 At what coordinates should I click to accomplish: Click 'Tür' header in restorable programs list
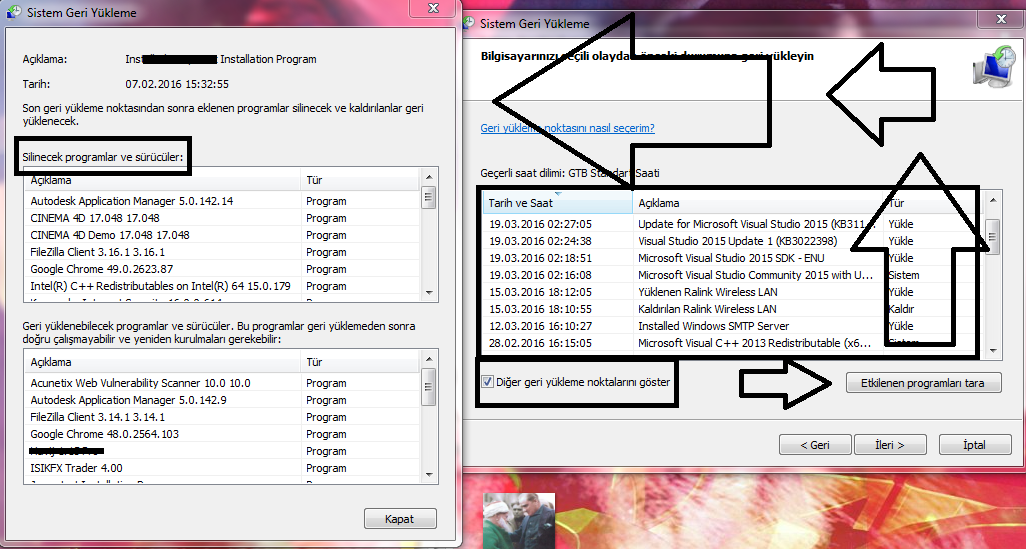[360, 362]
